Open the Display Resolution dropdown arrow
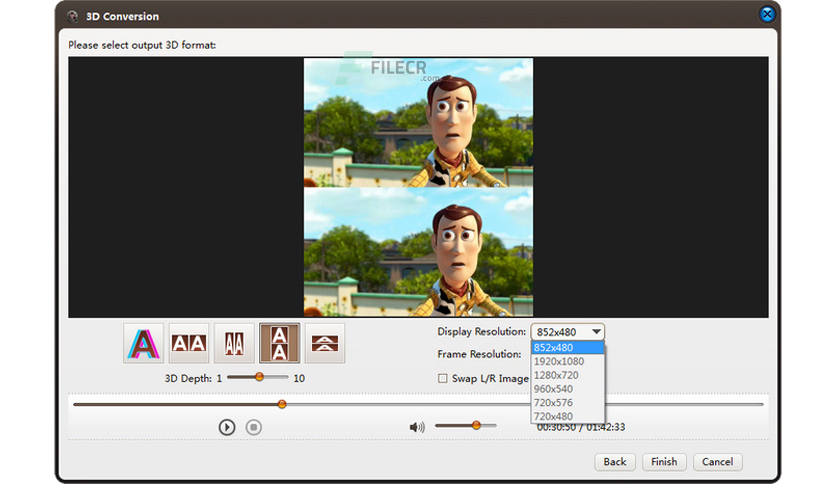The height and width of the screenshot is (484, 836). [596, 332]
